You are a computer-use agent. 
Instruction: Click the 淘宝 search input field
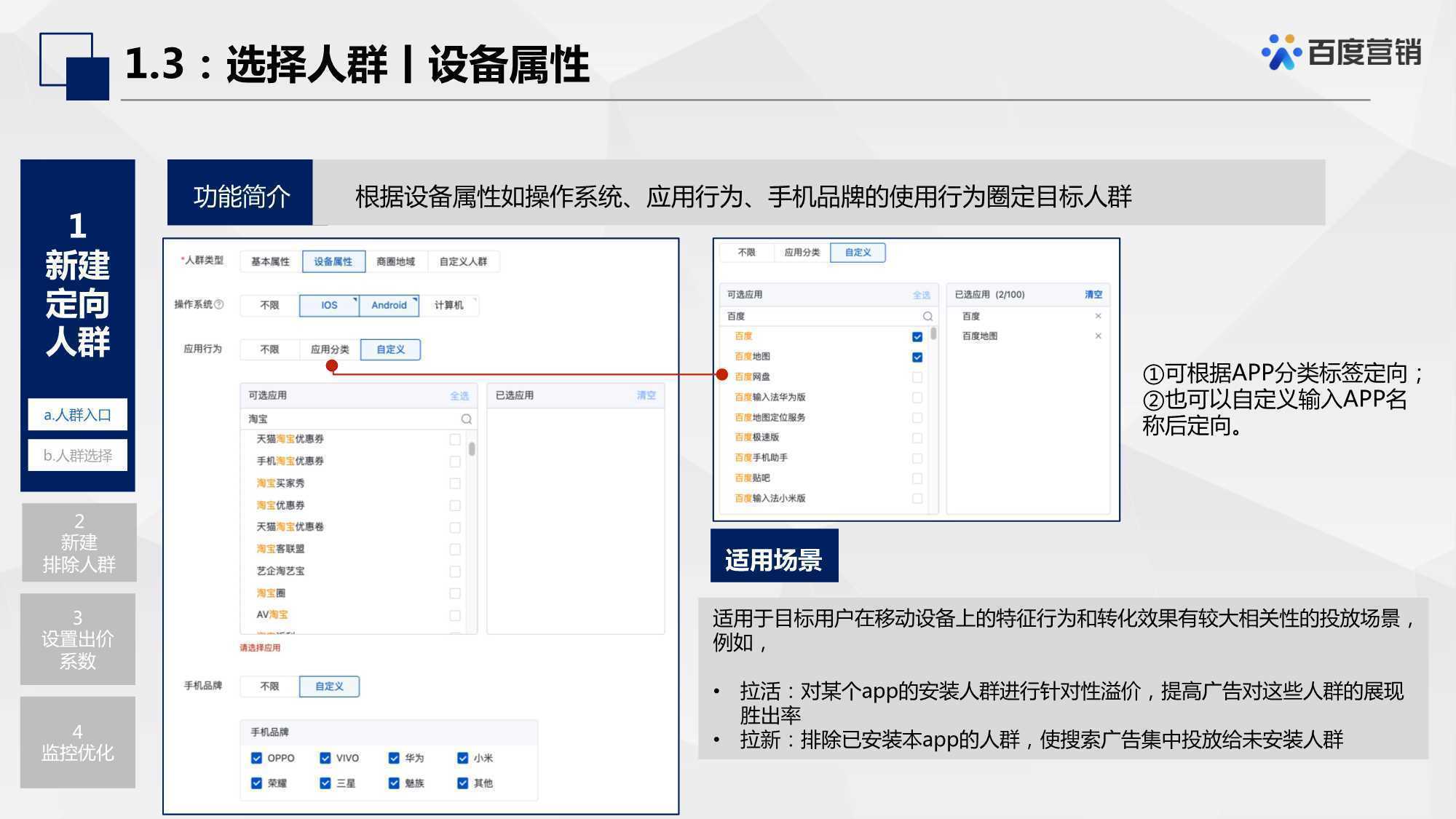coord(358,419)
